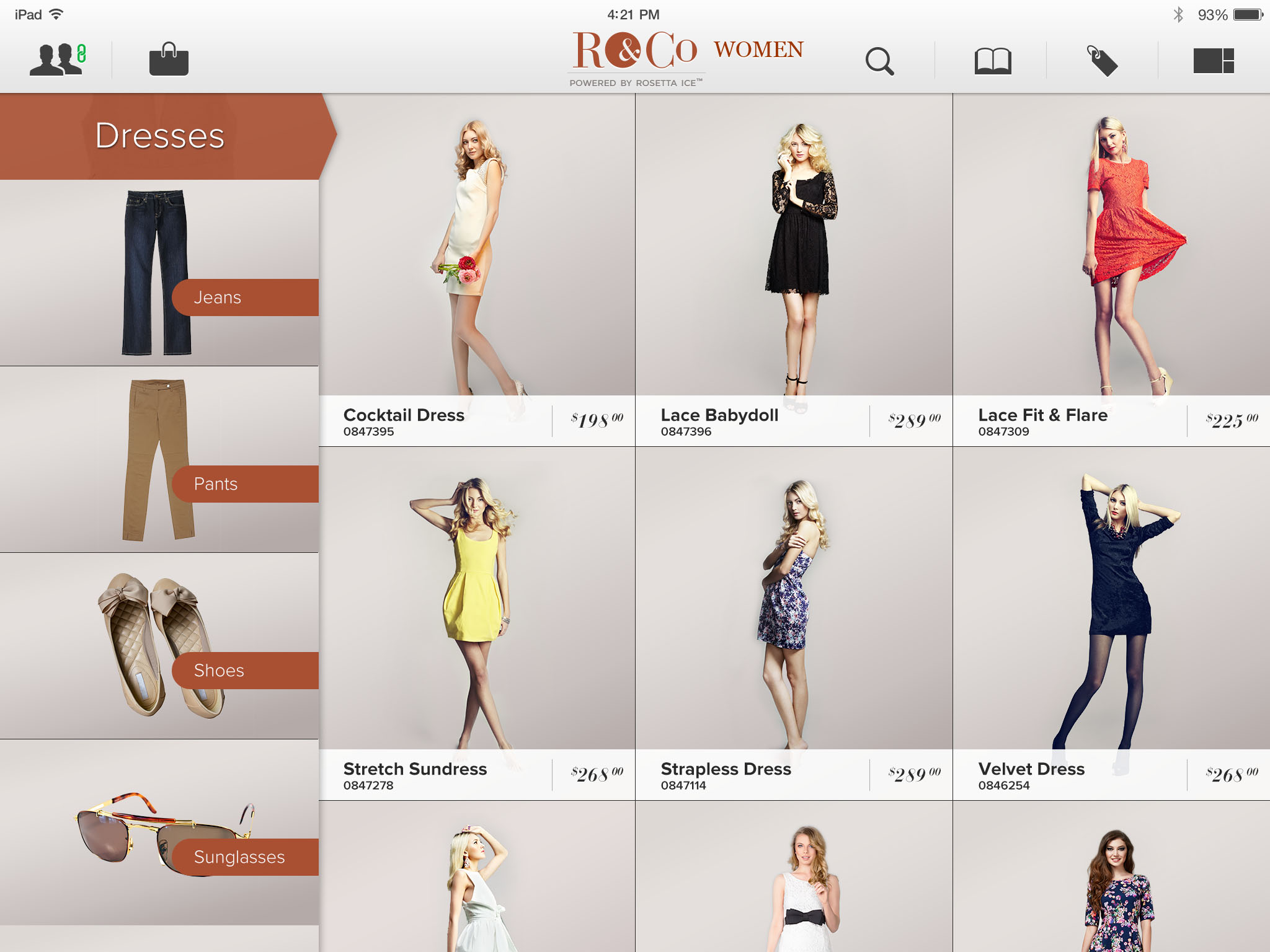This screenshot has width=1270, height=952.
Task: Select the Lace Babydoll product title
Action: pos(719,415)
